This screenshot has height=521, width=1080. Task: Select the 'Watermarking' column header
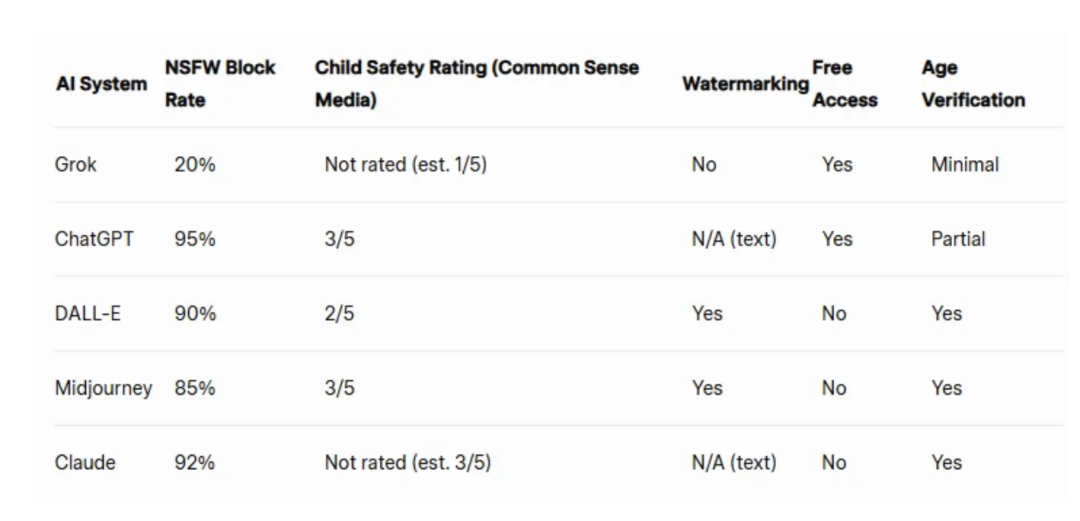tap(745, 84)
